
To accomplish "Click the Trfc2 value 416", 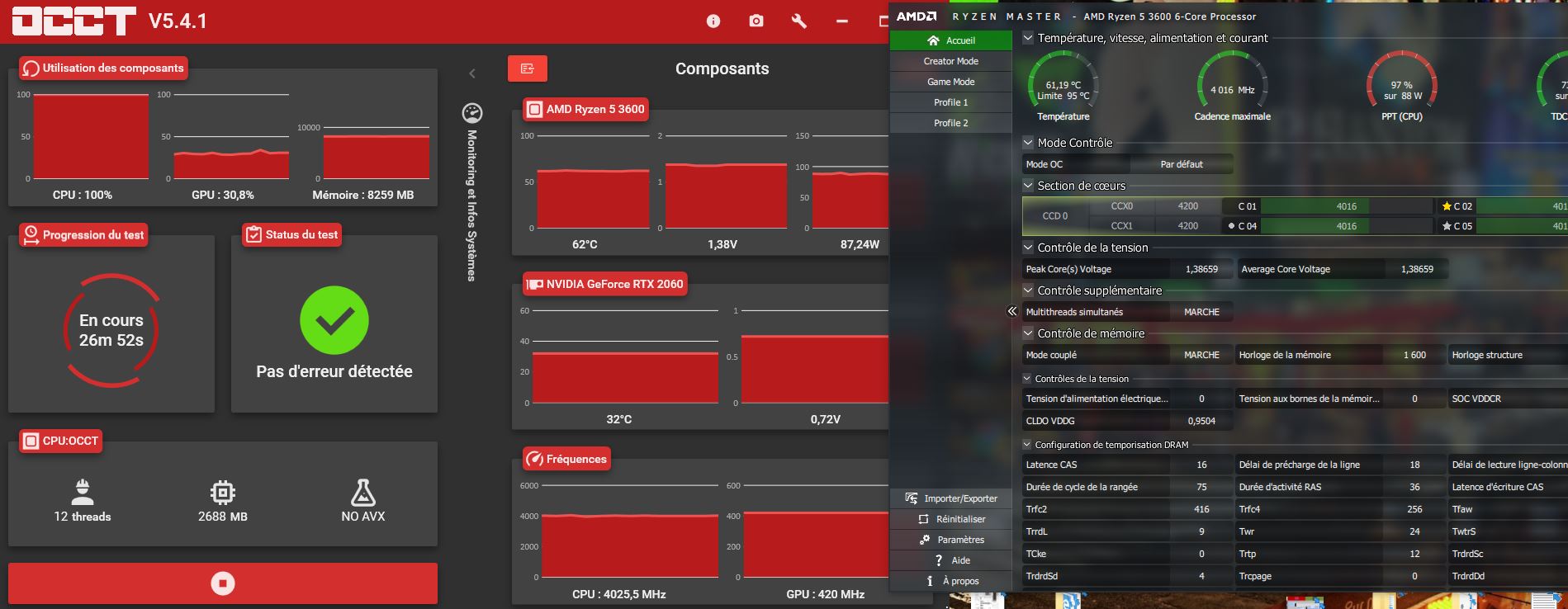I will pyautogui.click(x=1201, y=509).
